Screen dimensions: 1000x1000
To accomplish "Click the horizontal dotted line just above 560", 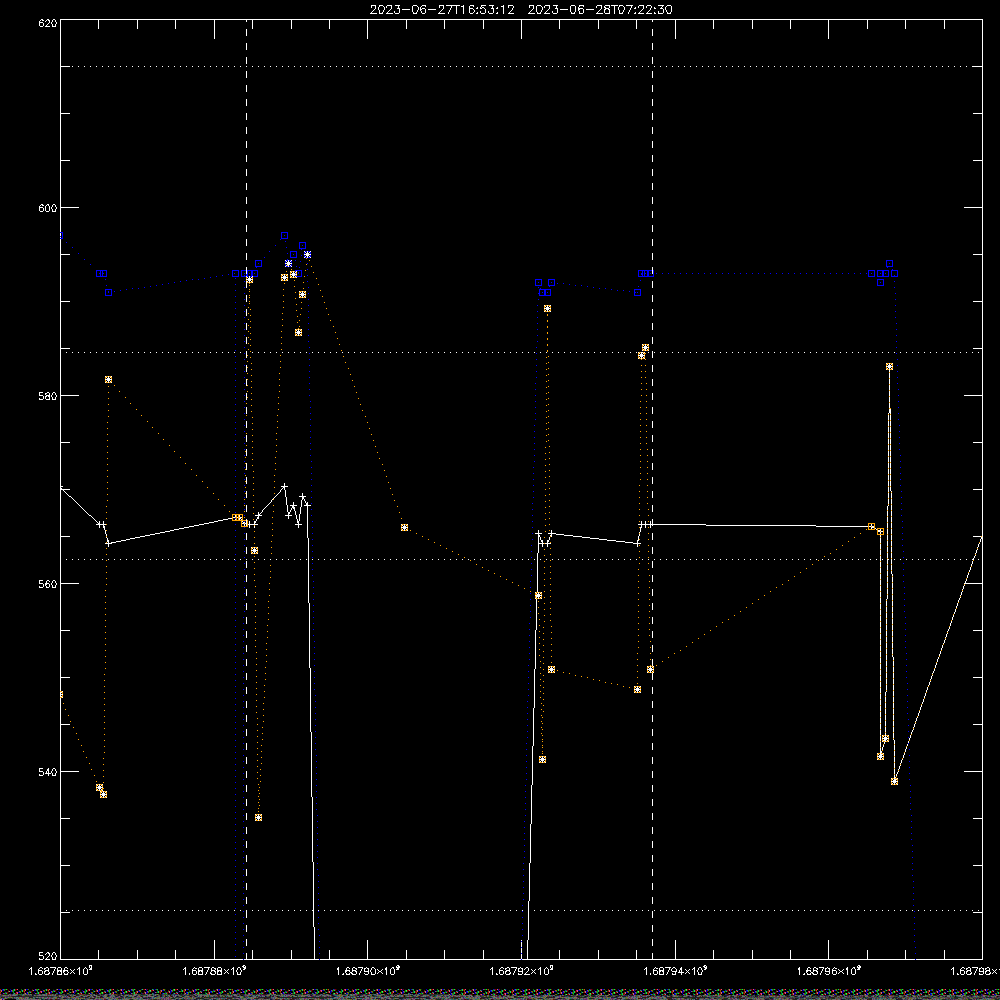I will click(x=520, y=559).
